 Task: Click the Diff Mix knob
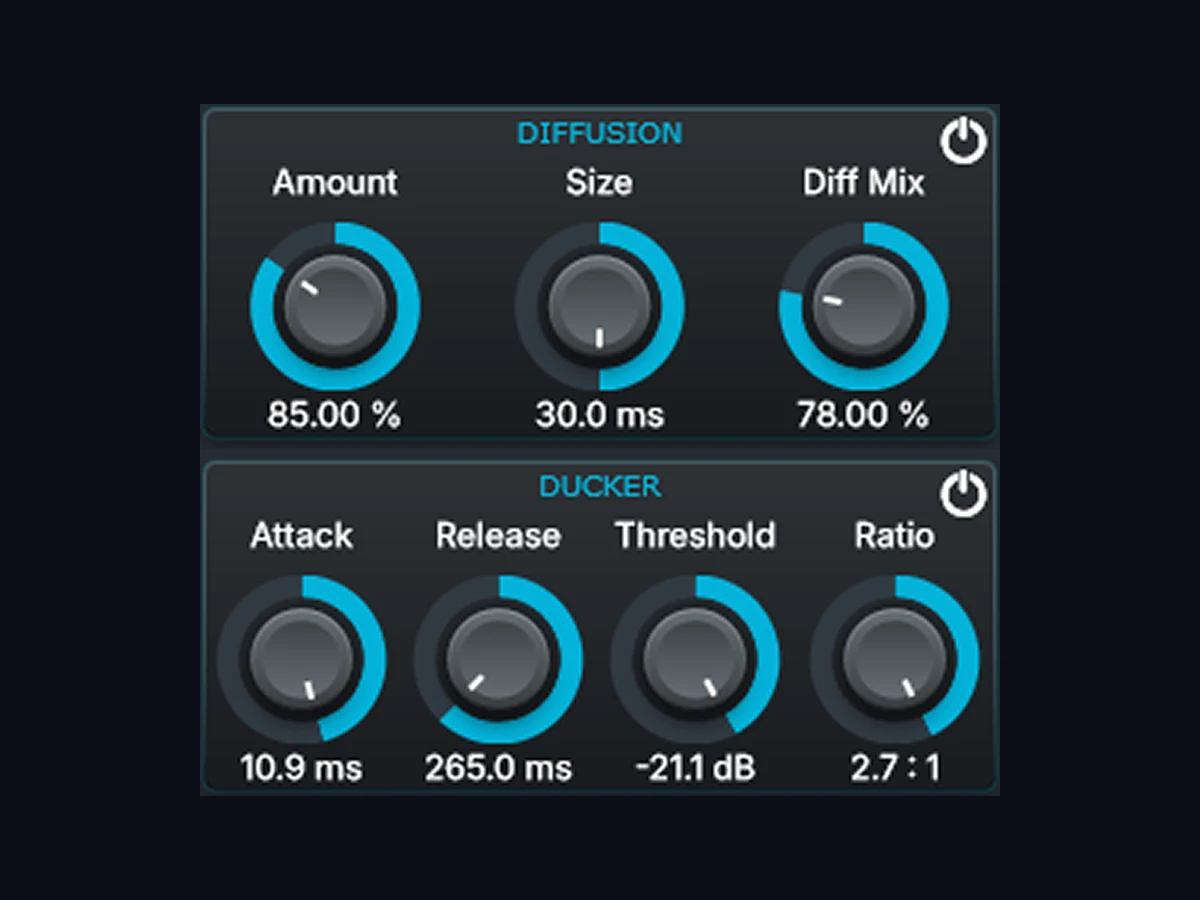(864, 306)
